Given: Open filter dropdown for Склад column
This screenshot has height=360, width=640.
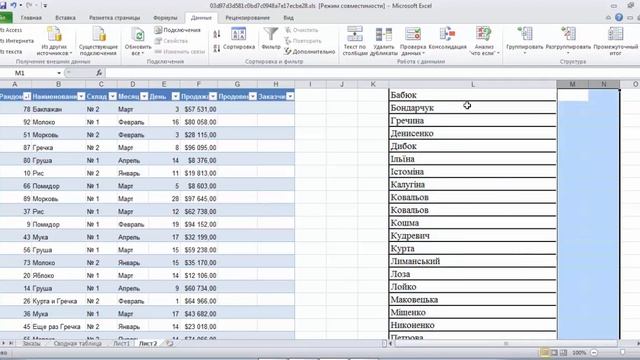Looking at the screenshot, I should (x=112, y=96).
